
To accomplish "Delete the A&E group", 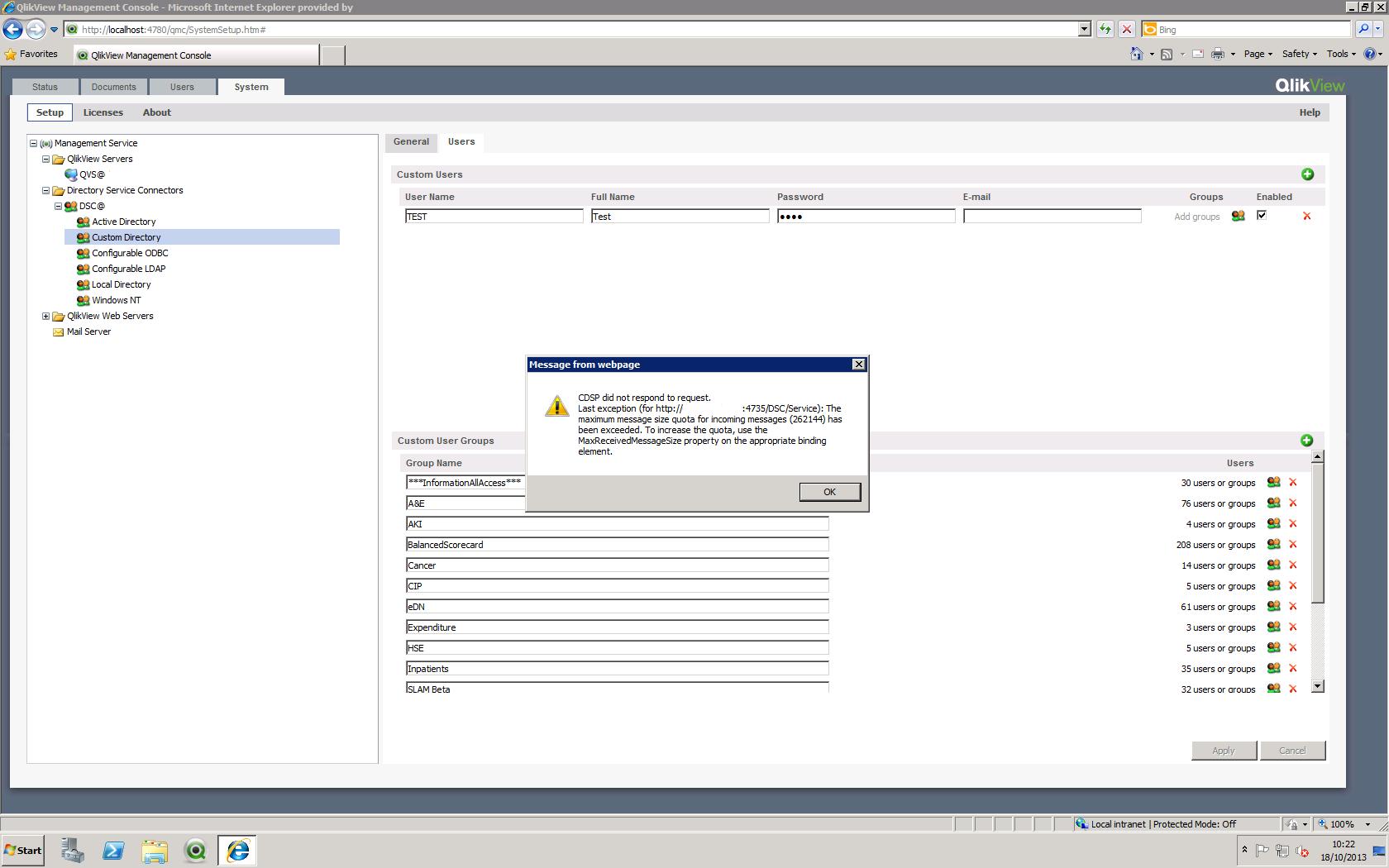I will coord(1293,503).
